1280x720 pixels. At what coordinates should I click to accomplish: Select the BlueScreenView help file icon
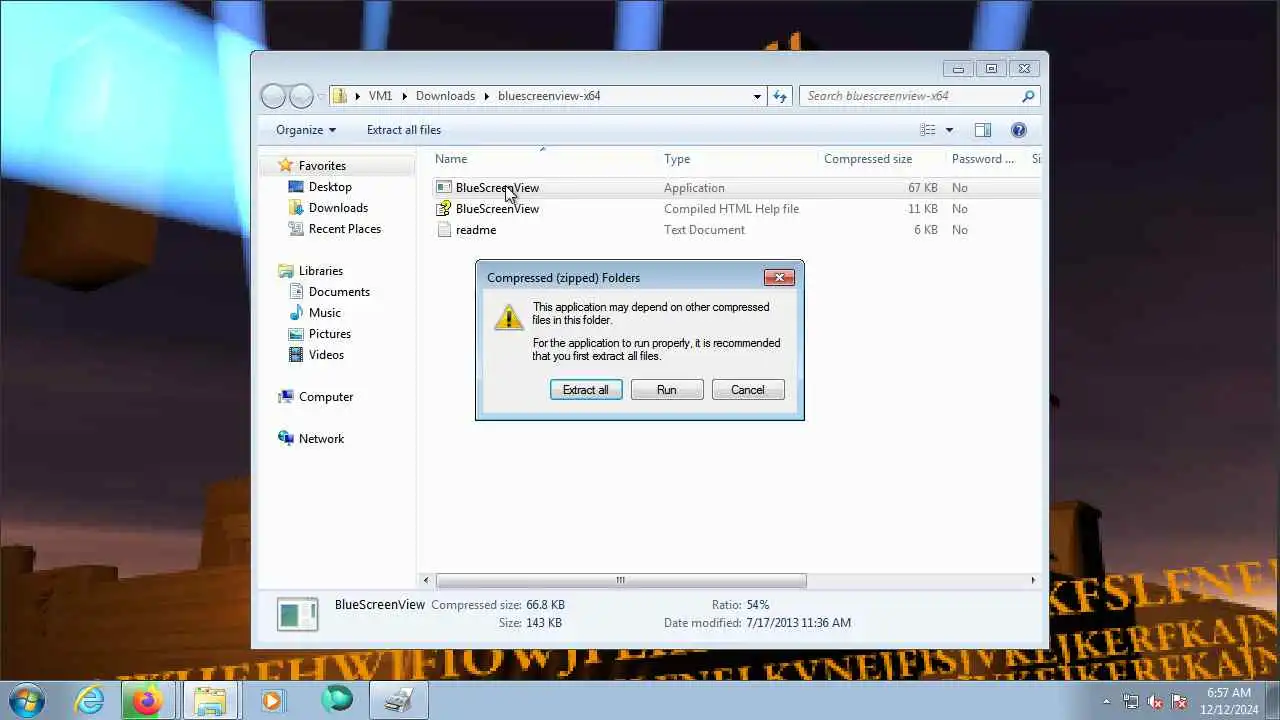pyautogui.click(x=444, y=209)
